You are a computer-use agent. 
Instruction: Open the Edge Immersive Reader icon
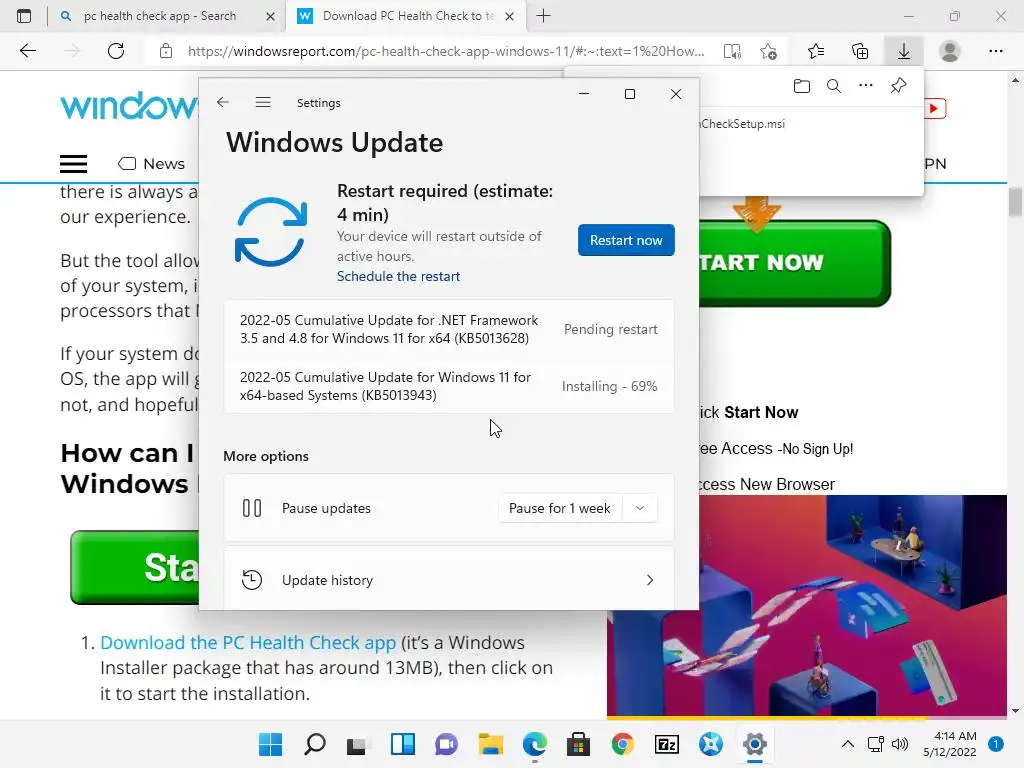(732, 51)
